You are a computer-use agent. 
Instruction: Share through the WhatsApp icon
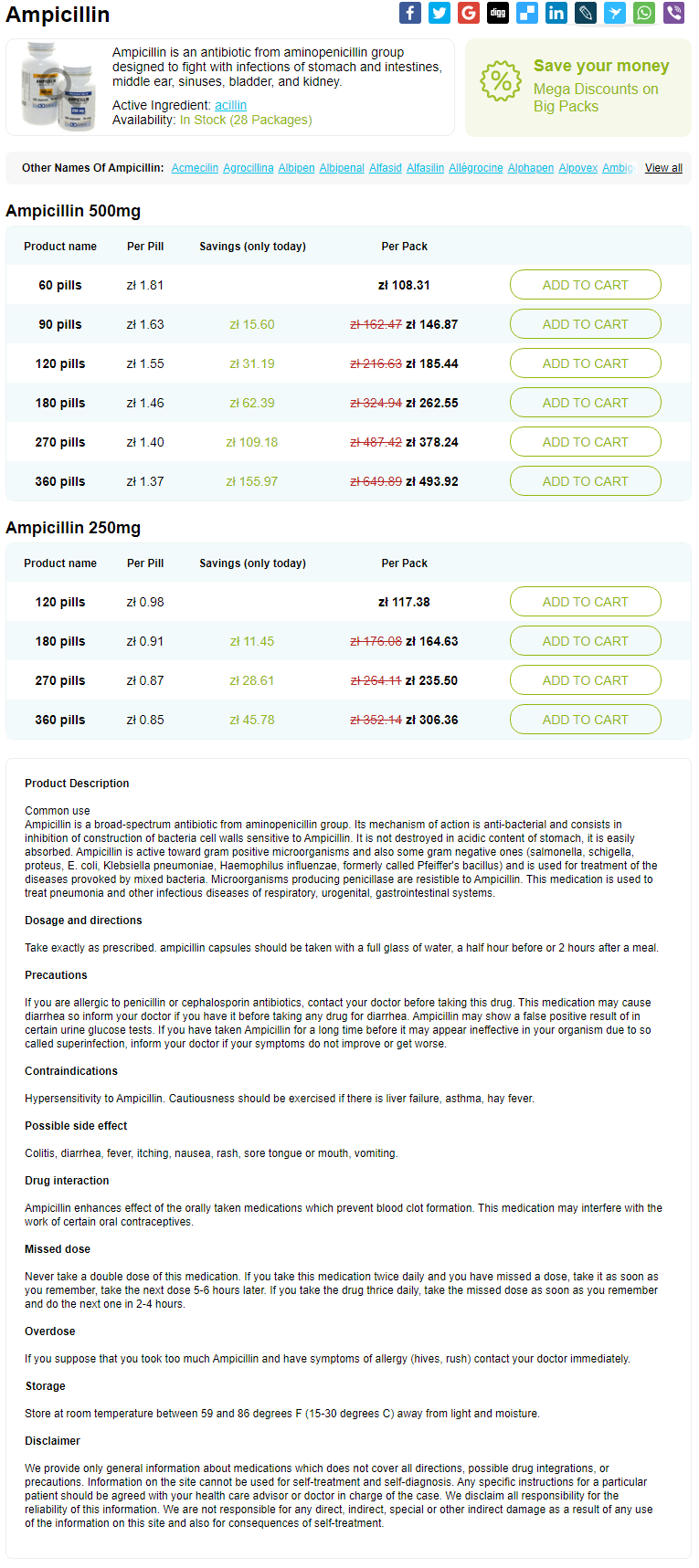(644, 13)
